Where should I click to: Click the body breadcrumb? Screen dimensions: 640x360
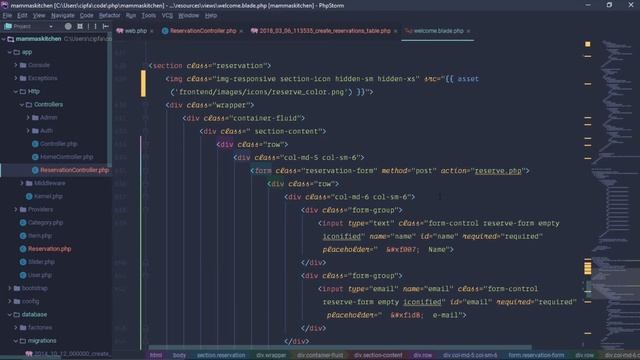click(179, 355)
